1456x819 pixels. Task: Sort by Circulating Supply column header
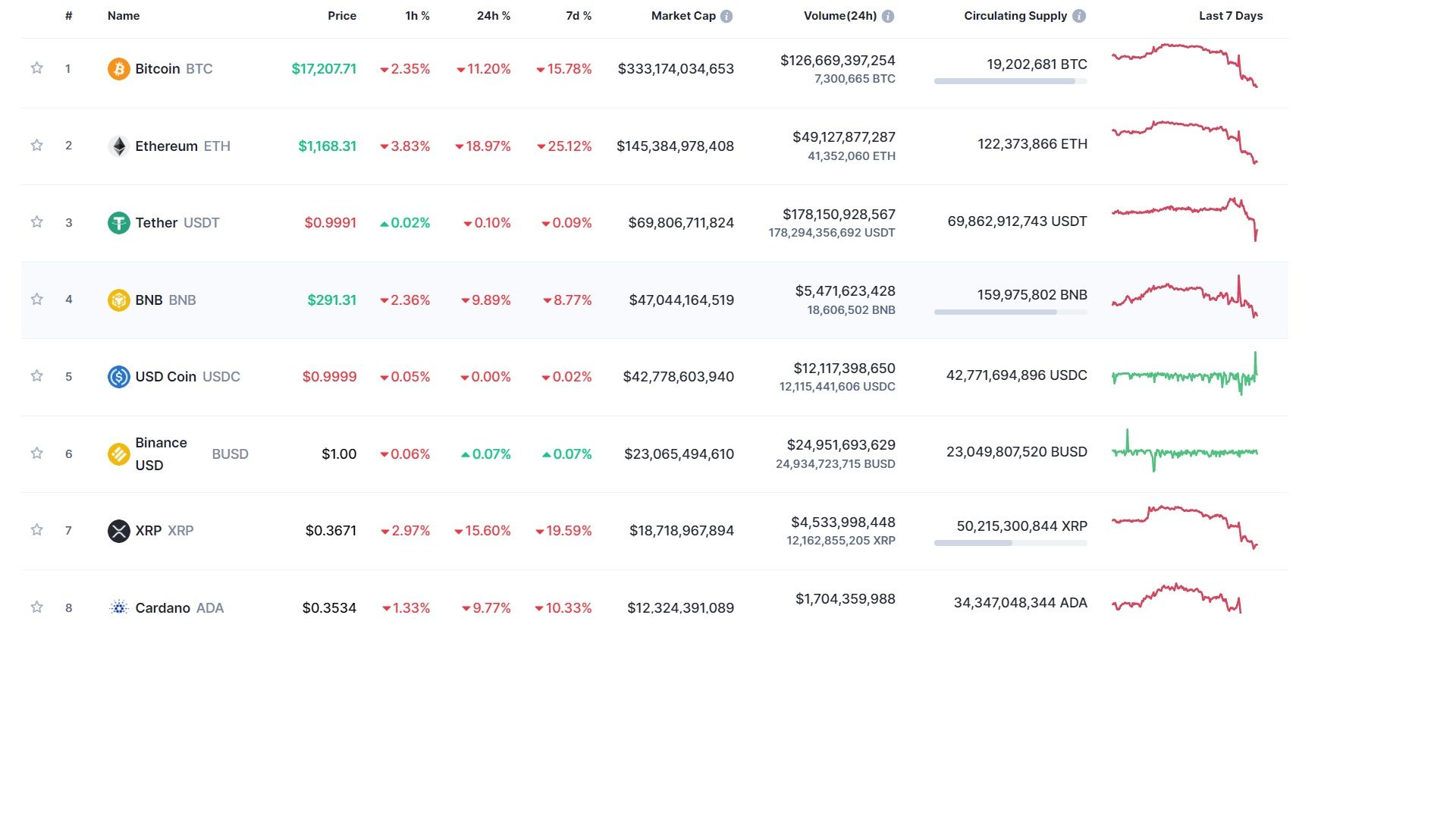click(x=1015, y=16)
